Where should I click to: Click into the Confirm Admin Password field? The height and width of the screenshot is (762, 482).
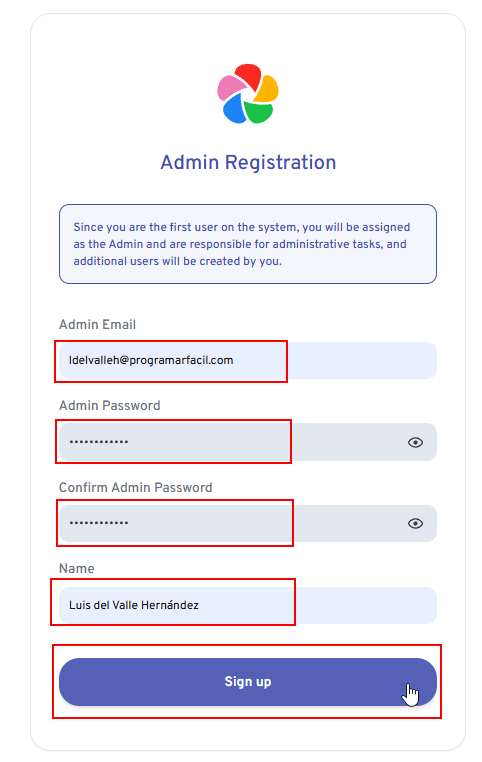(248, 523)
